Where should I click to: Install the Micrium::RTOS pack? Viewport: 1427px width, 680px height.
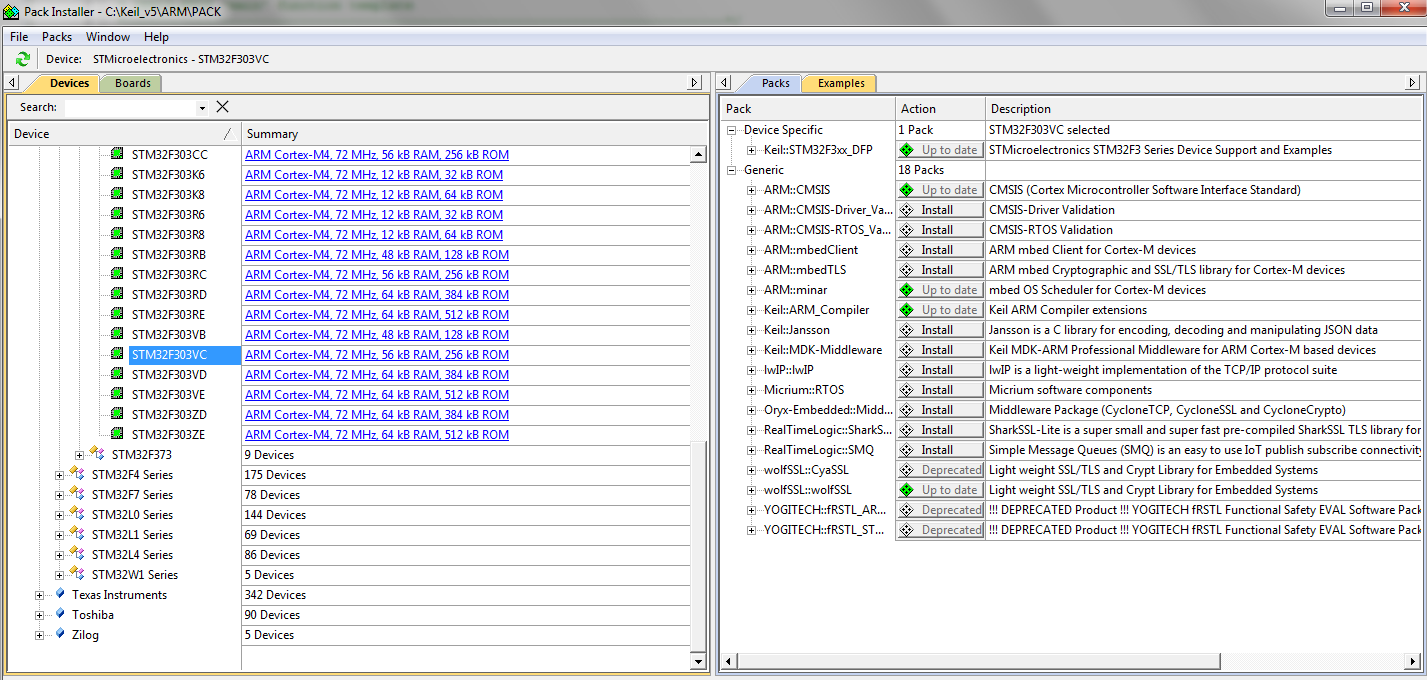click(940, 390)
